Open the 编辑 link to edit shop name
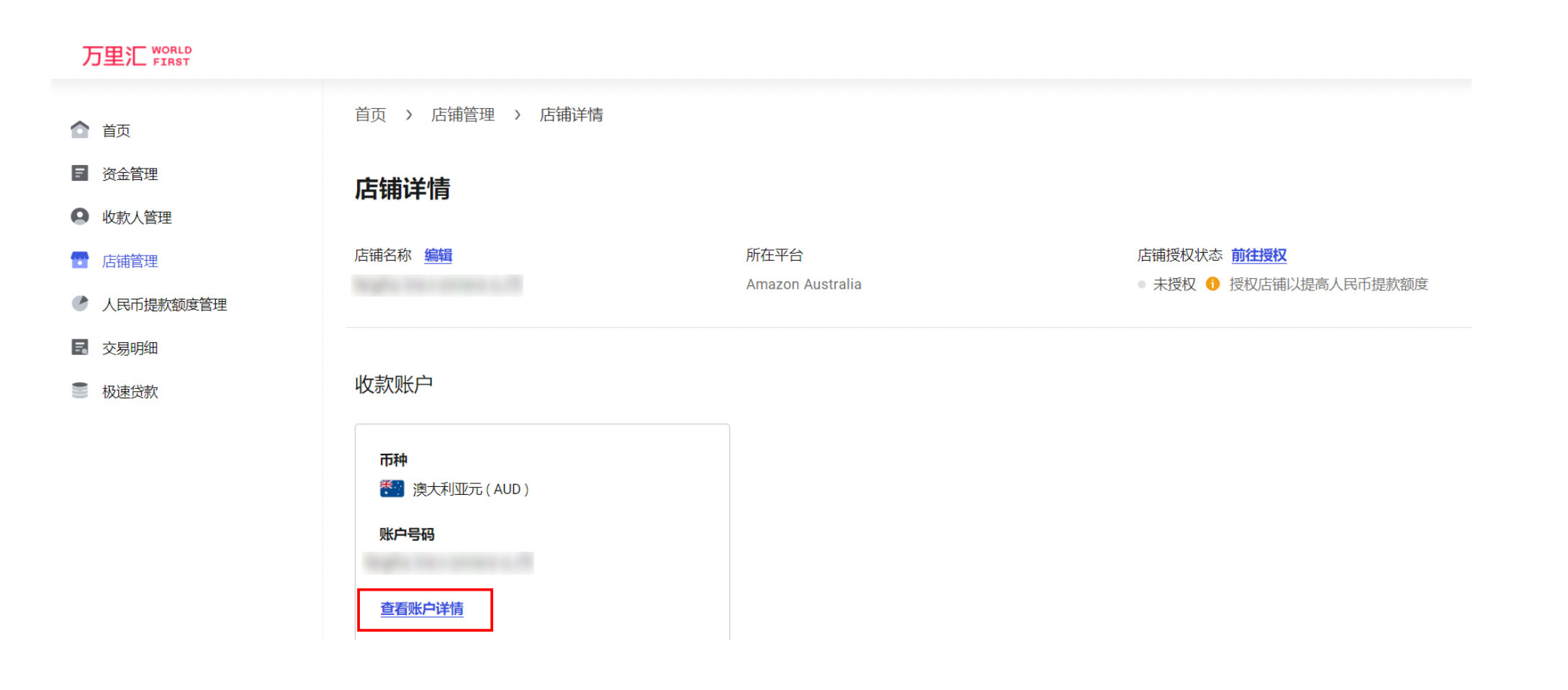The image size is (1568, 690). point(438,255)
